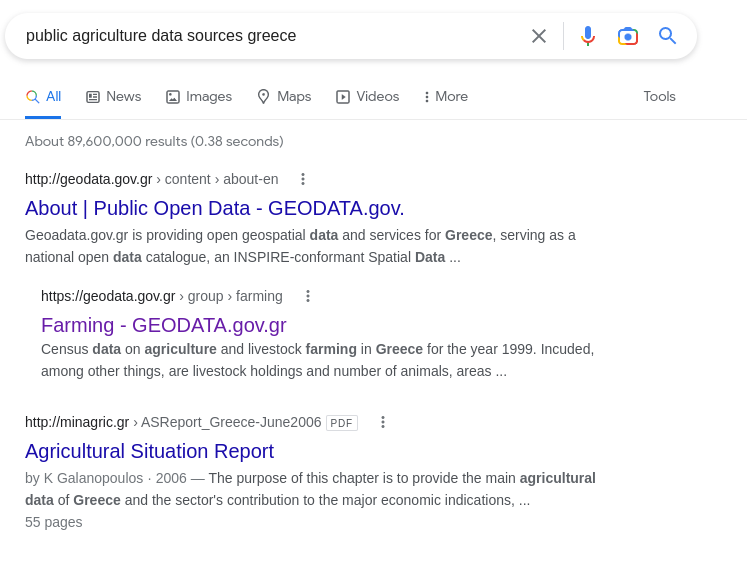Image resolution: width=747 pixels, height=562 pixels.
Task: Click the blue magnifier search button
Action: pyautogui.click(x=667, y=36)
